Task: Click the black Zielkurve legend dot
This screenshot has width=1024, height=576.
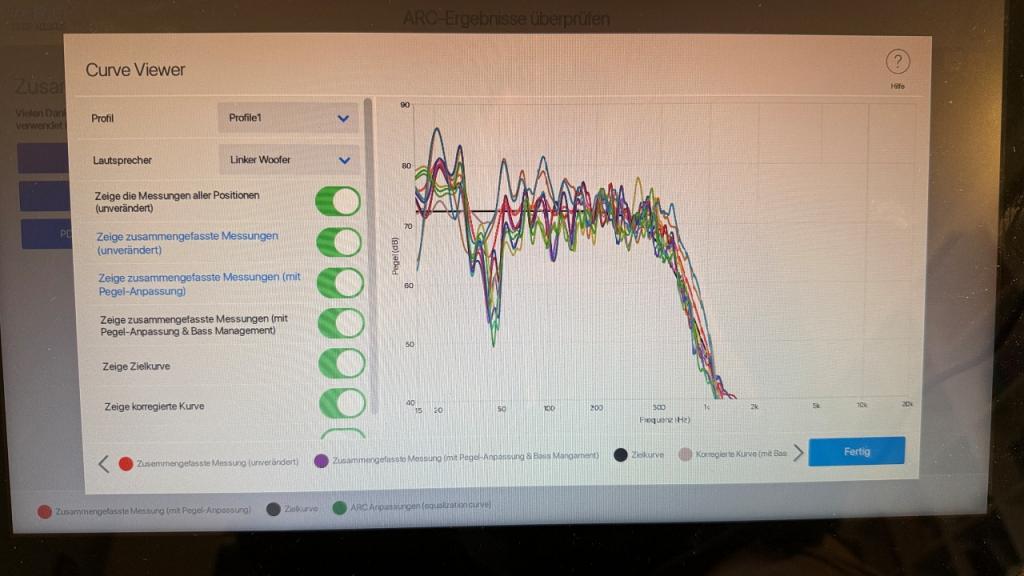Action: click(x=620, y=455)
